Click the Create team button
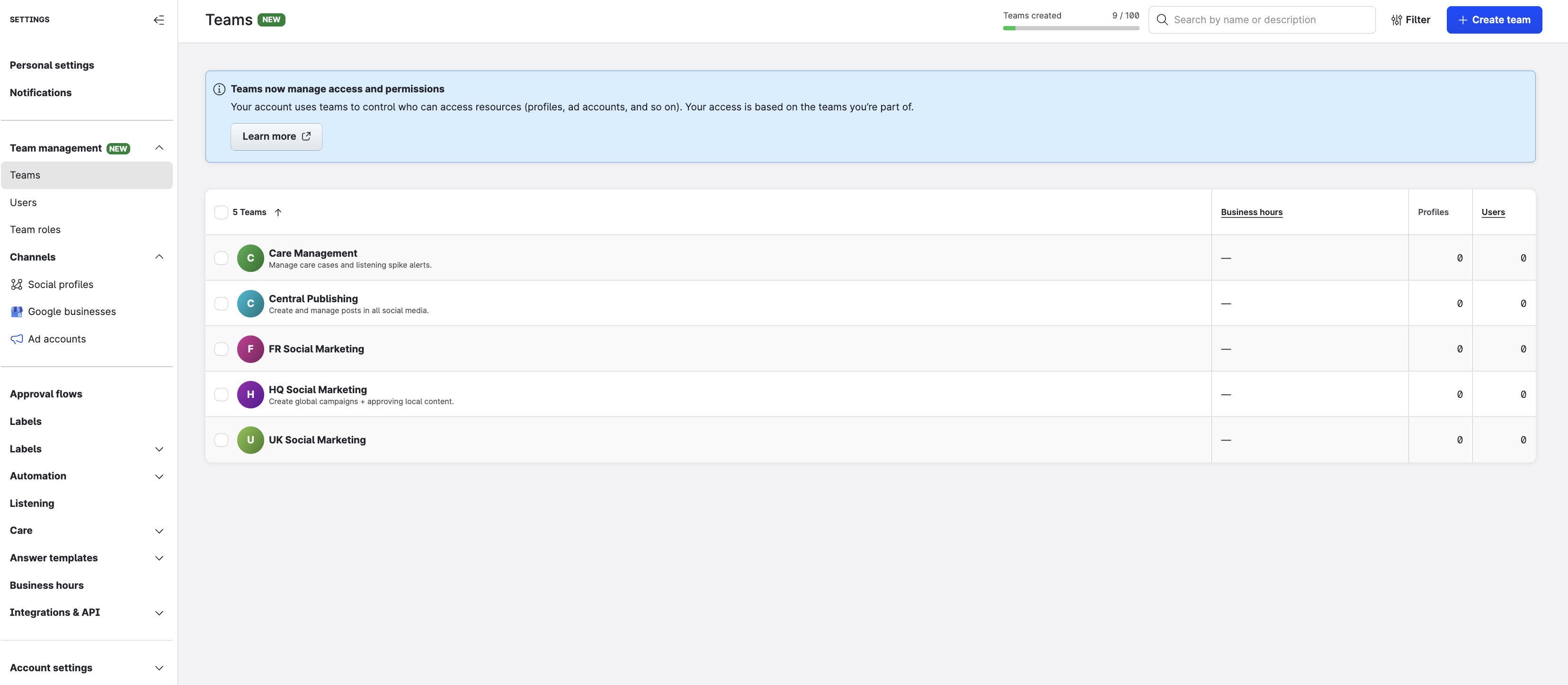The height and width of the screenshot is (685, 1568). pyautogui.click(x=1494, y=20)
